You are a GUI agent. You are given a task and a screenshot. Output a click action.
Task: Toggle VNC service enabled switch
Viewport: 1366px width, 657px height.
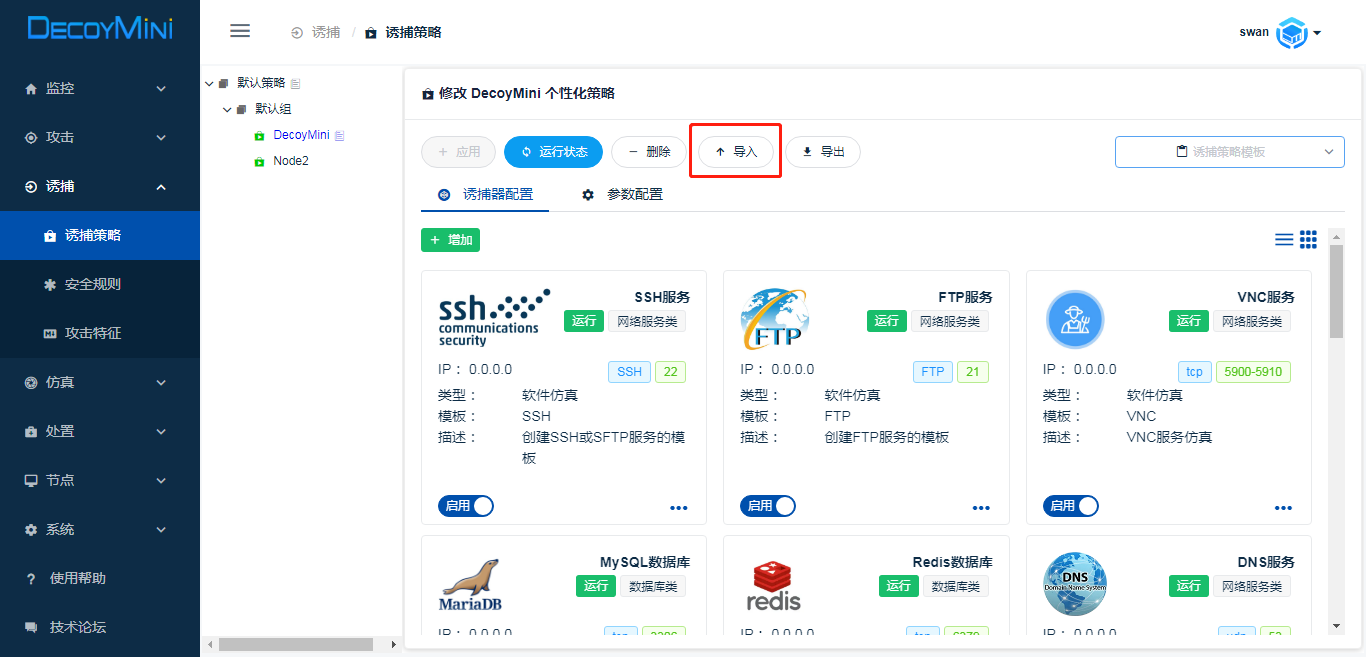[1071, 506]
